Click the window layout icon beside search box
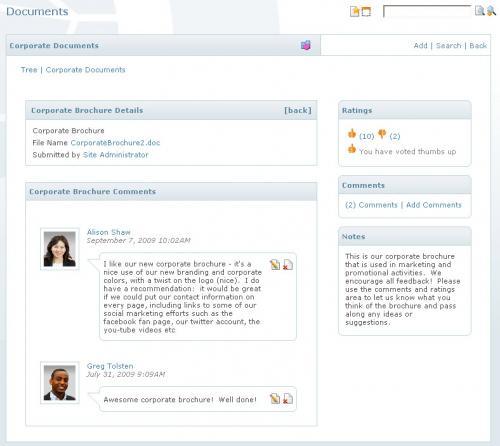Viewport: 500px width, 446px height. click(366, 11)
